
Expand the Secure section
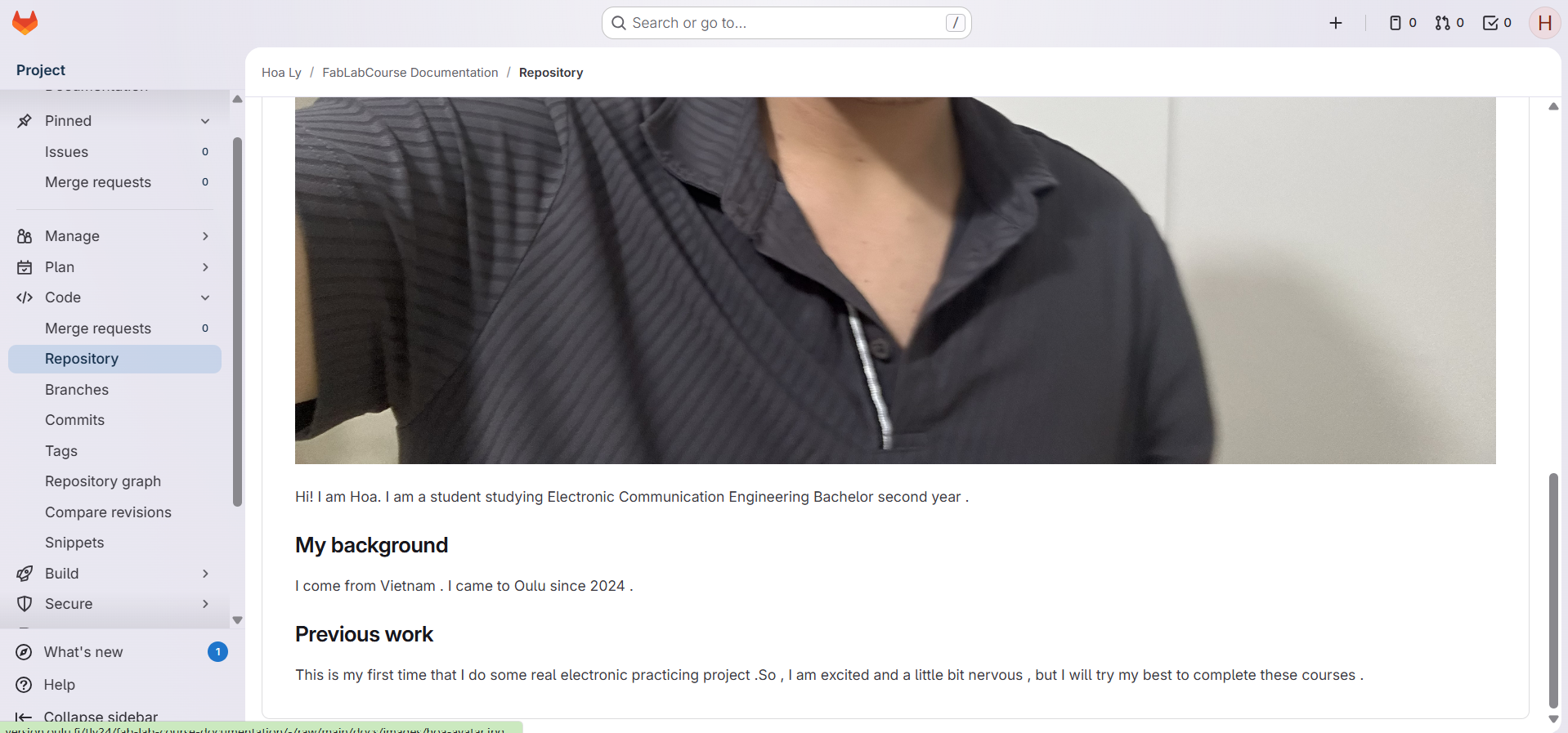(114, 604)
